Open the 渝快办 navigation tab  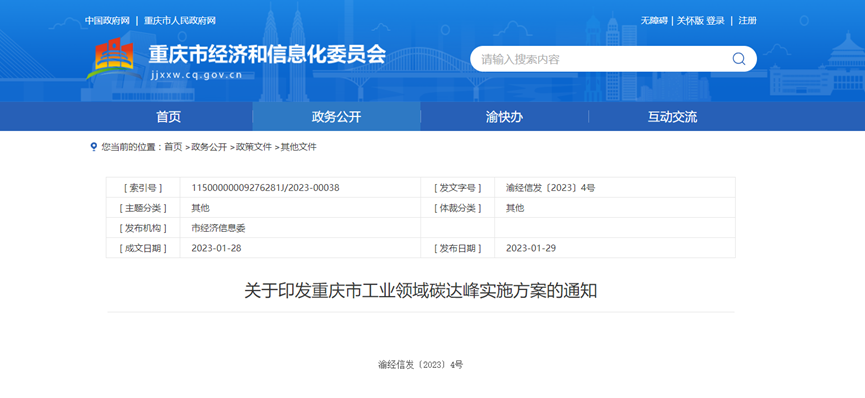point(504,117)
